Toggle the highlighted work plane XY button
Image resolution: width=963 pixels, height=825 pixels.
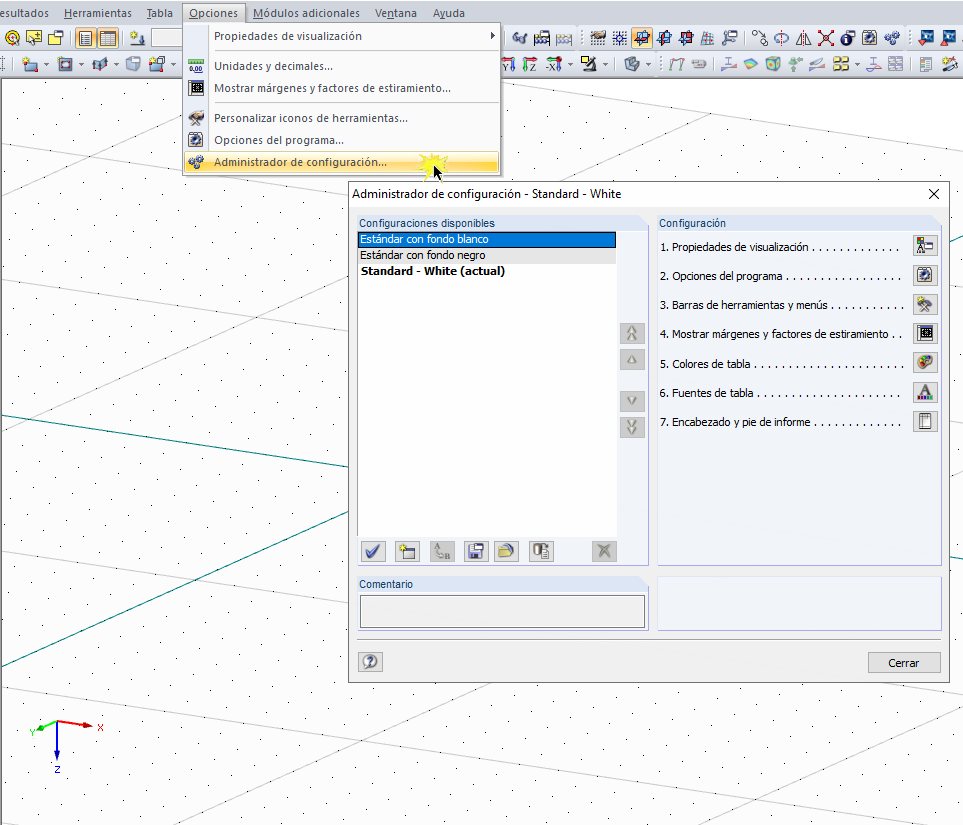pos(642,39)
